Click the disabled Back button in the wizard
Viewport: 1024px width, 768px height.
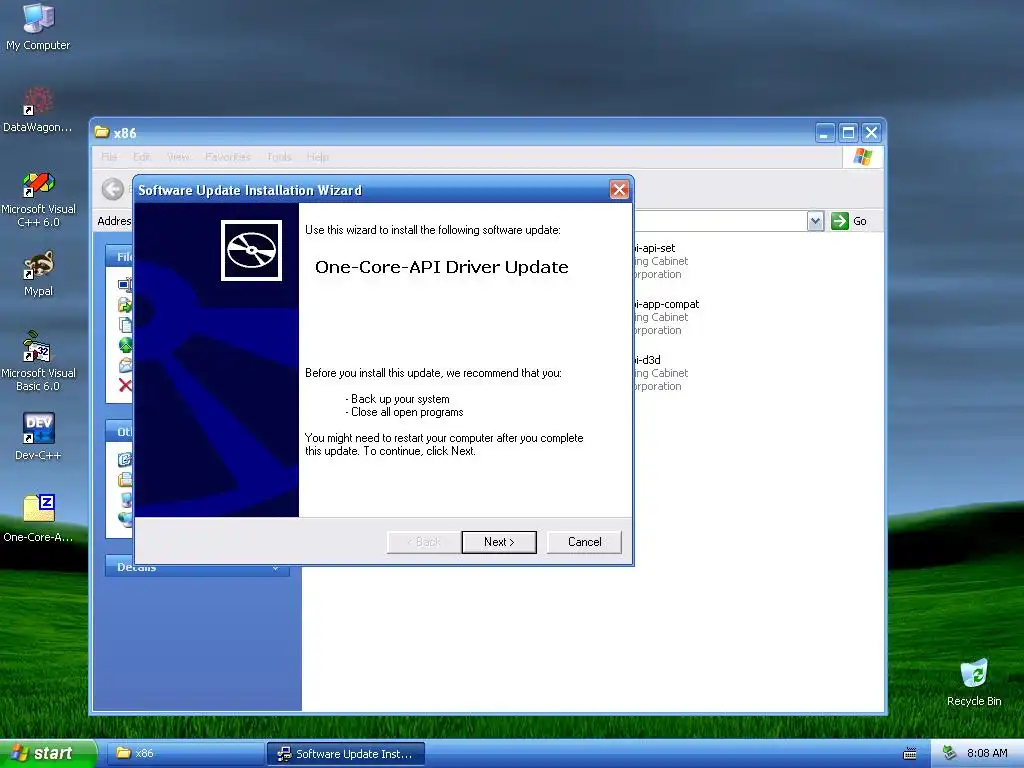(x=423, y=542)
